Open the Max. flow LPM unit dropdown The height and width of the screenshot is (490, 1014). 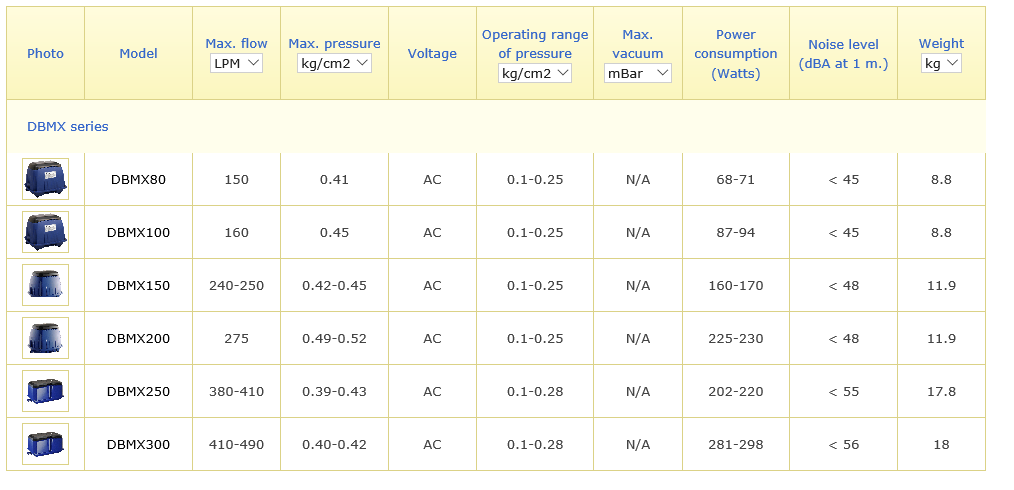[x=236, y=63]
